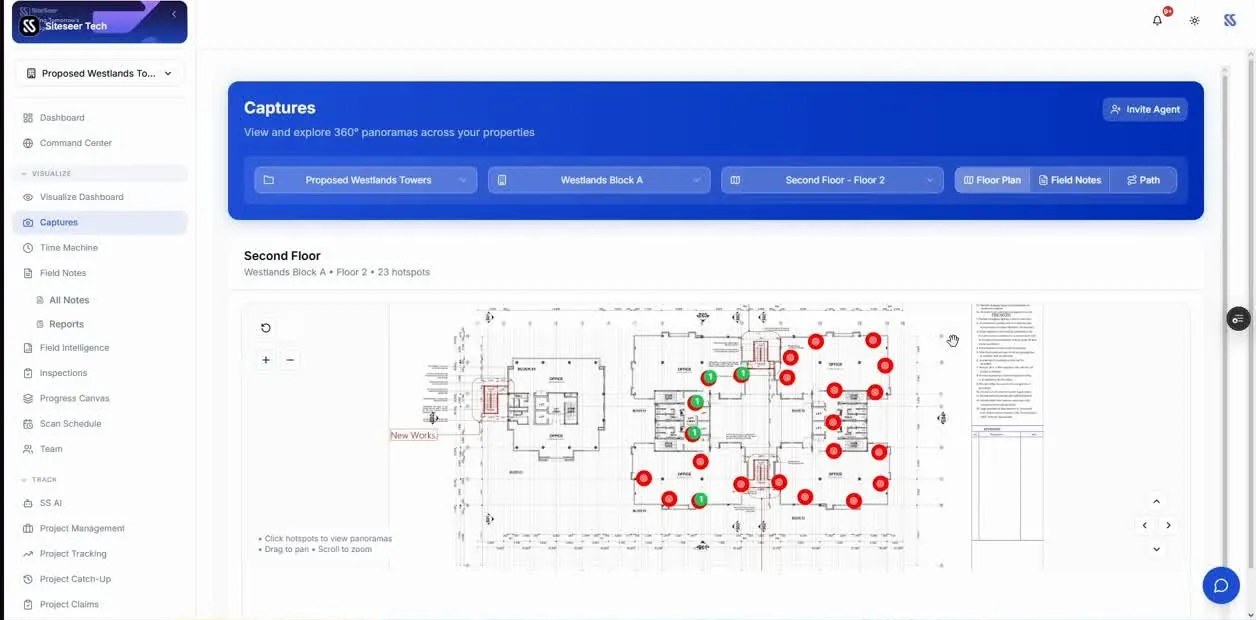The width and height of the screenshot is (1256, 620).
Task: Expand the Proposed Westlands Towers property dropdown
Action: click(x=366, y=180)
